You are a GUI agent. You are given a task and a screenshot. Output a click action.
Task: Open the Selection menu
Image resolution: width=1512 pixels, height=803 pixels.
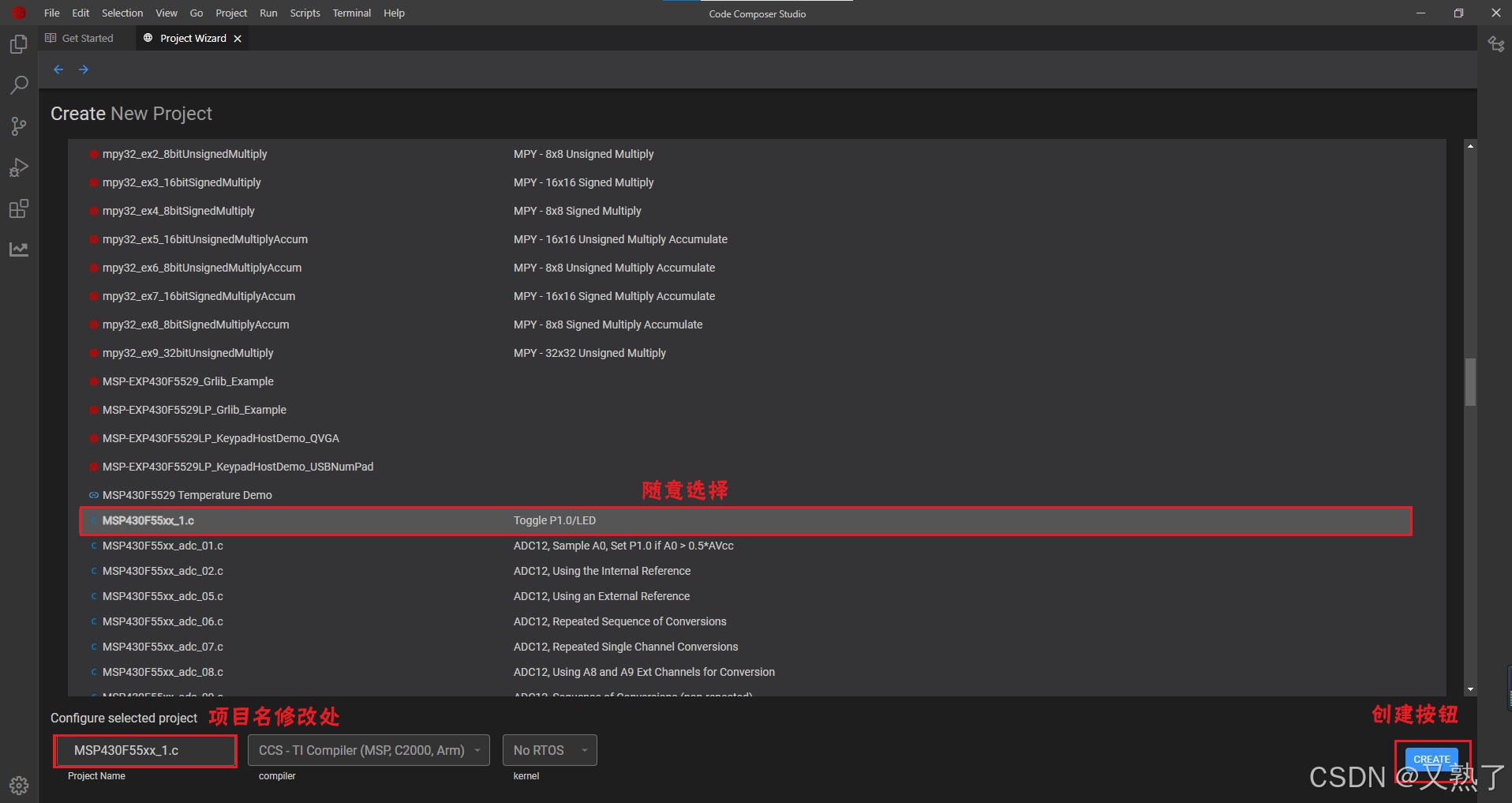coord(122,13)
